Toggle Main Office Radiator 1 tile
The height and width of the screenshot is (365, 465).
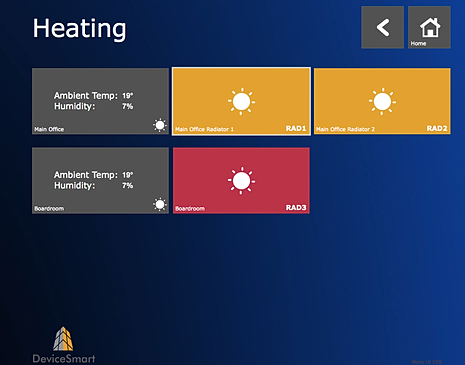241,101
